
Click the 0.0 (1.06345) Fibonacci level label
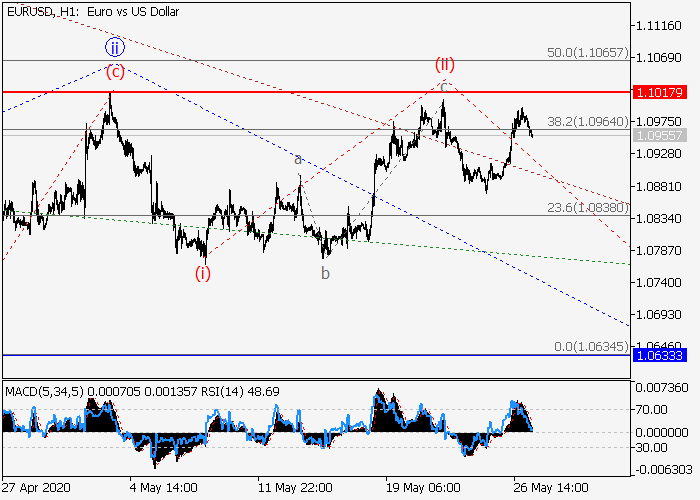coord(591,346)
